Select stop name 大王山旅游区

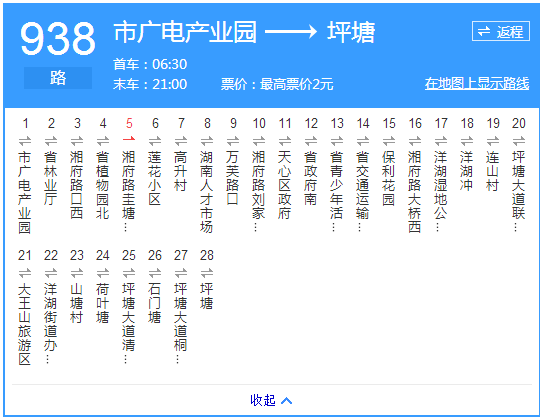click(x=25, y=324)
